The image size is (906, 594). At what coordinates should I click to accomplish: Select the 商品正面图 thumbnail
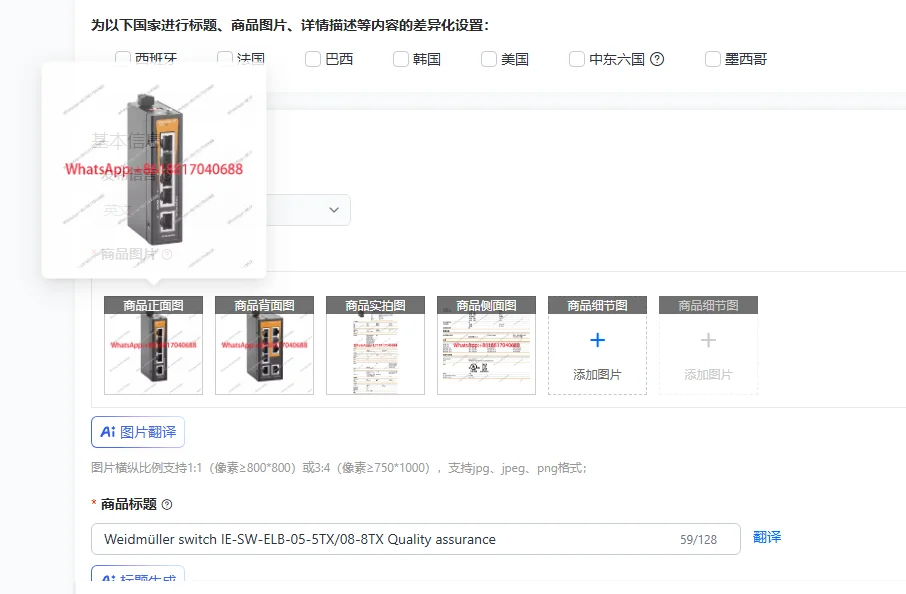(153, 346)
